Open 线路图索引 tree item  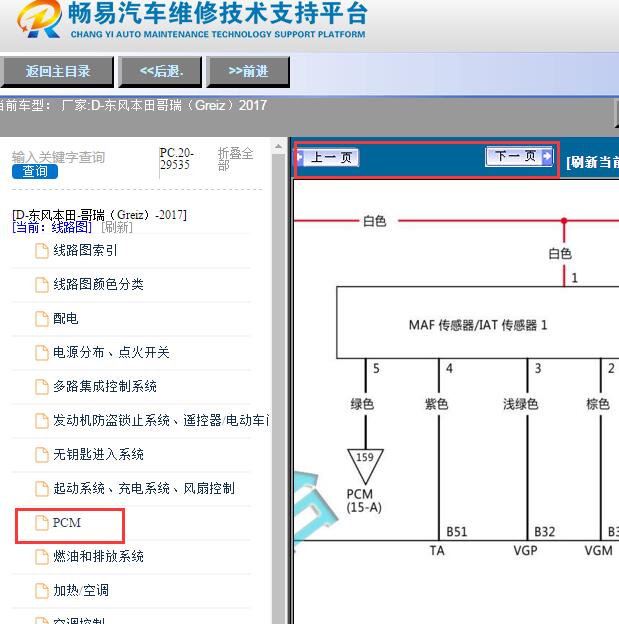[85, 250]
